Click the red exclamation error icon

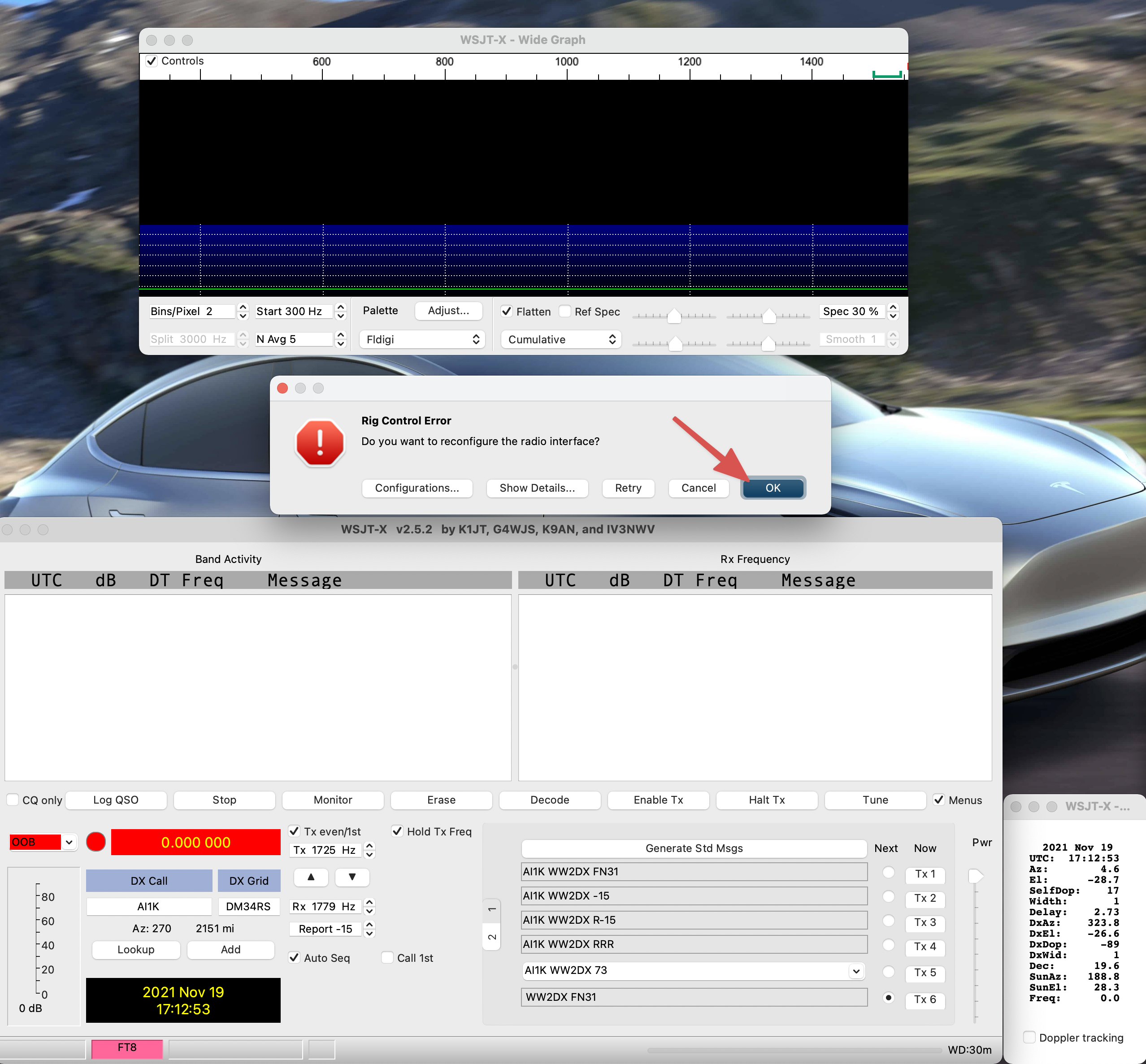(x=320, y=443)
